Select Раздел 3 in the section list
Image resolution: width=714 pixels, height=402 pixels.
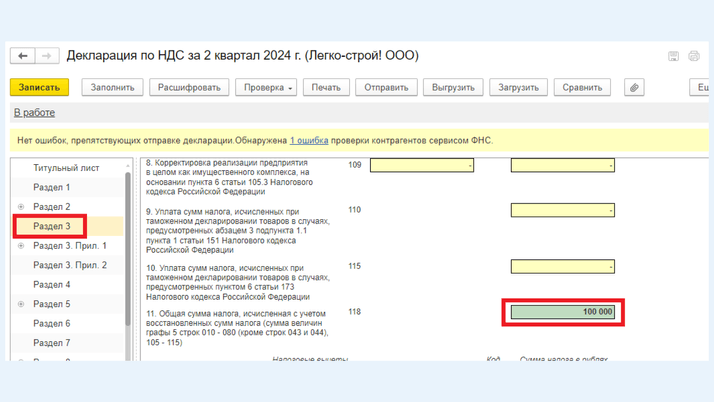(x=51, y=226)
